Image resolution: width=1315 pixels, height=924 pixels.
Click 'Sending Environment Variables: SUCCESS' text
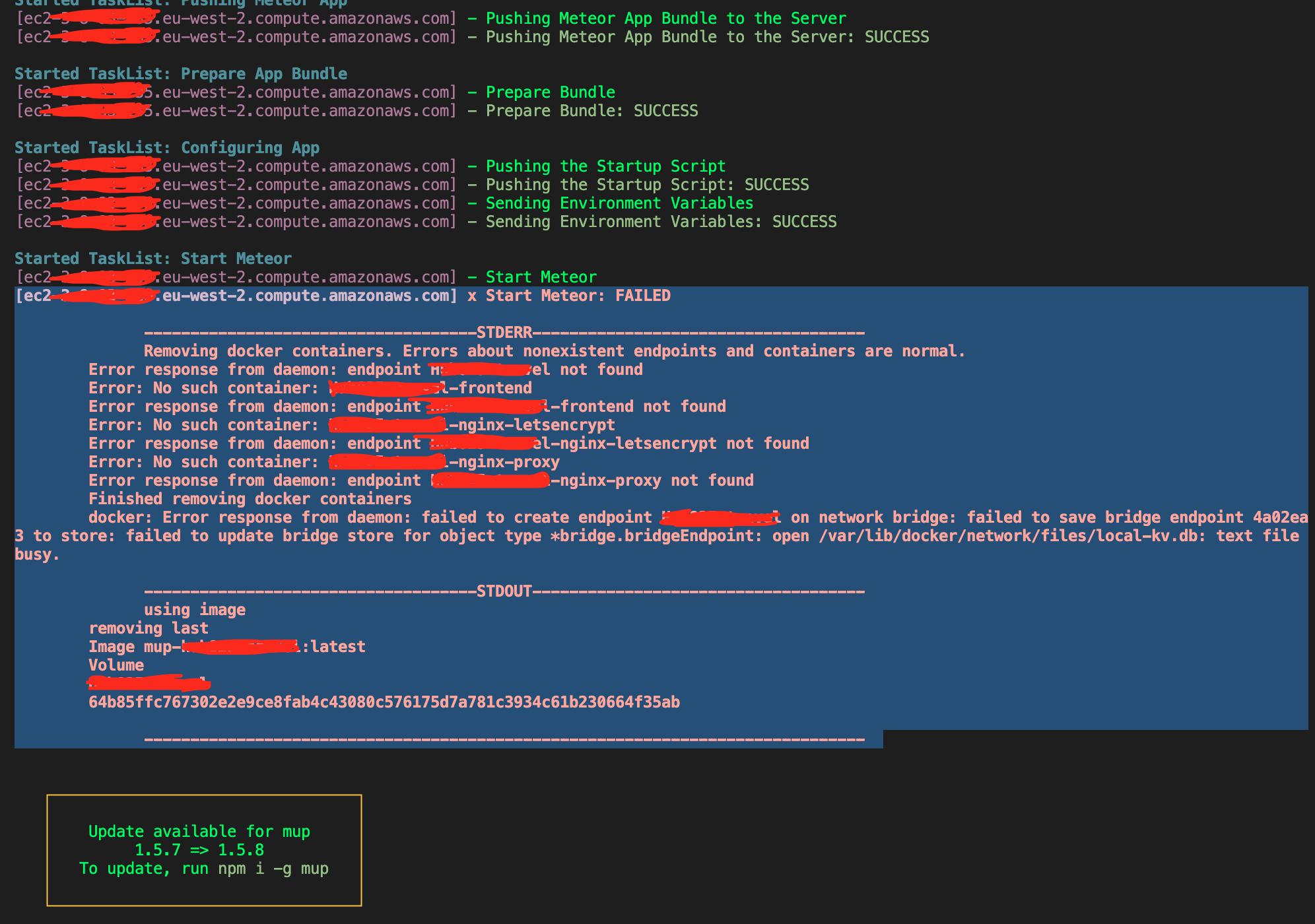tap(661, 222)
